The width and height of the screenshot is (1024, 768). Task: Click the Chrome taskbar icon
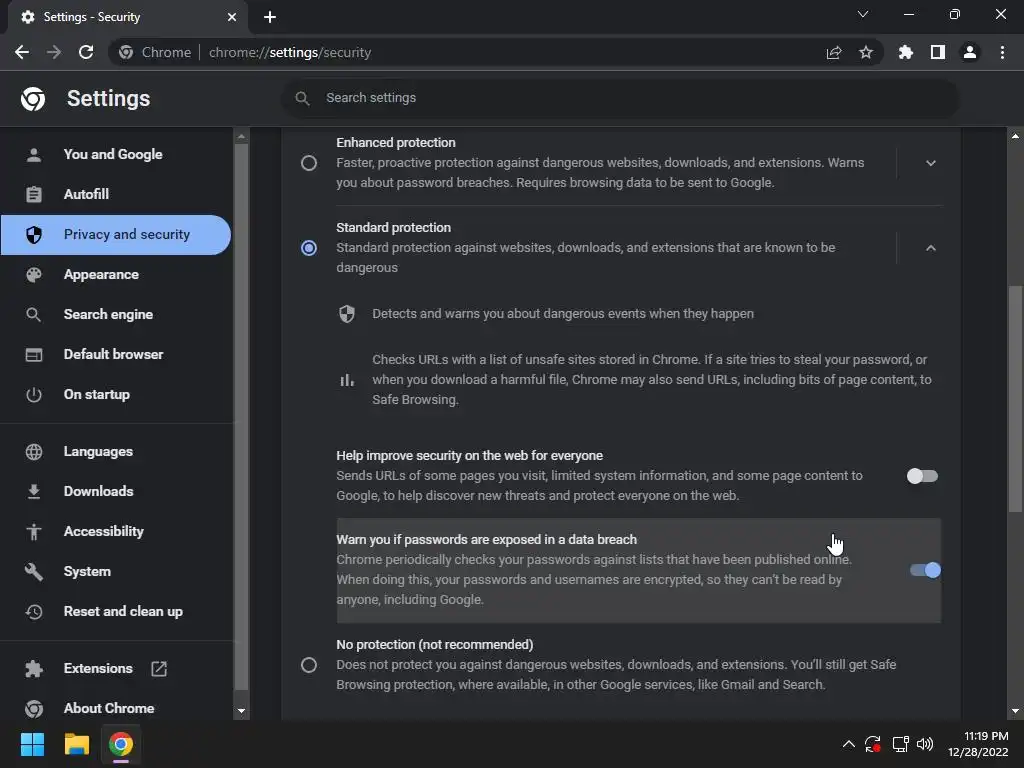(x=121, y=744)
